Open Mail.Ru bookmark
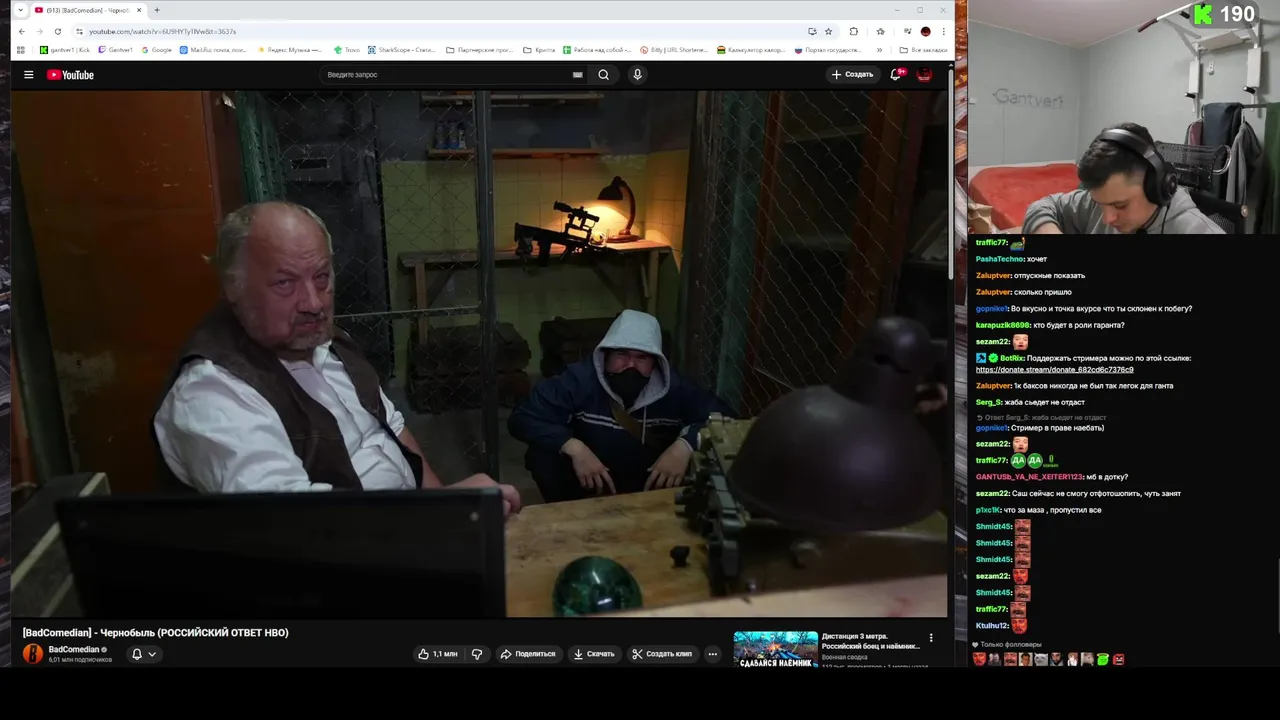Viewport: 1280px width, 720px height. click(213, 50)
